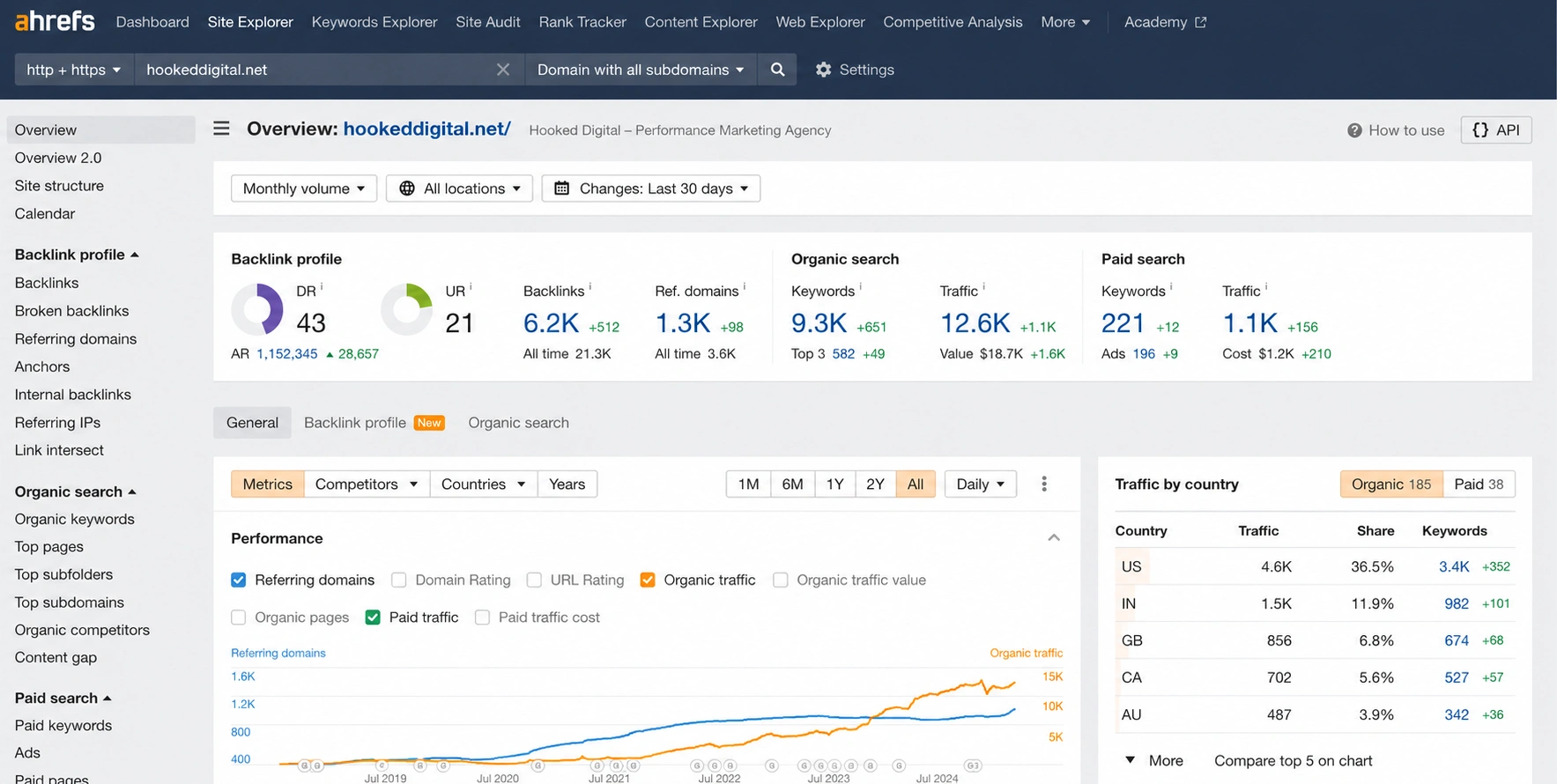This screenshot has width=1557, height=784.
Task: Click paid Keywords info icon
Action: pyautogui.click(x=1171, y=286)
